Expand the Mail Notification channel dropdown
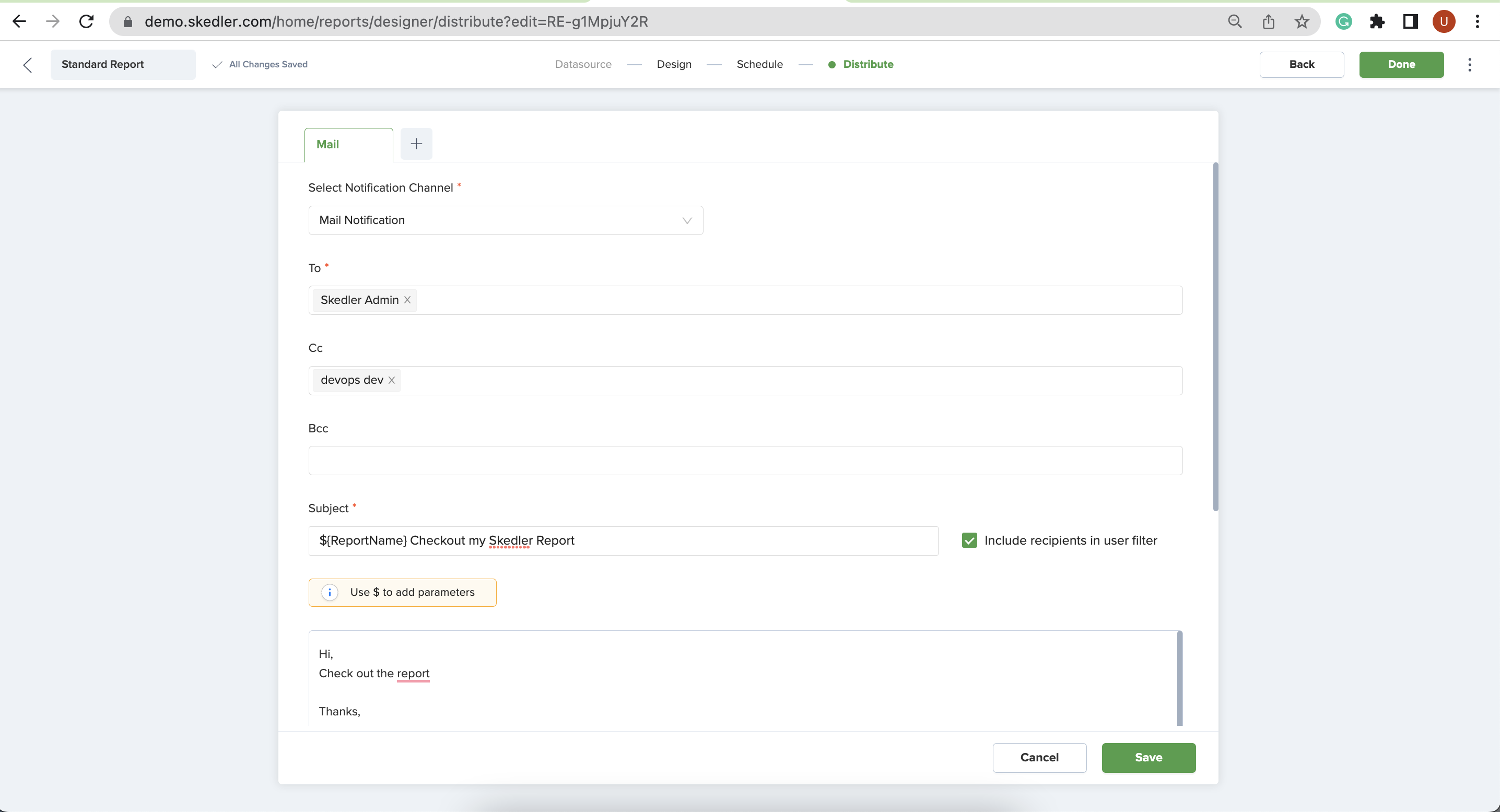Viewport: 1500px width, 812px height. (x=506, y=220)
